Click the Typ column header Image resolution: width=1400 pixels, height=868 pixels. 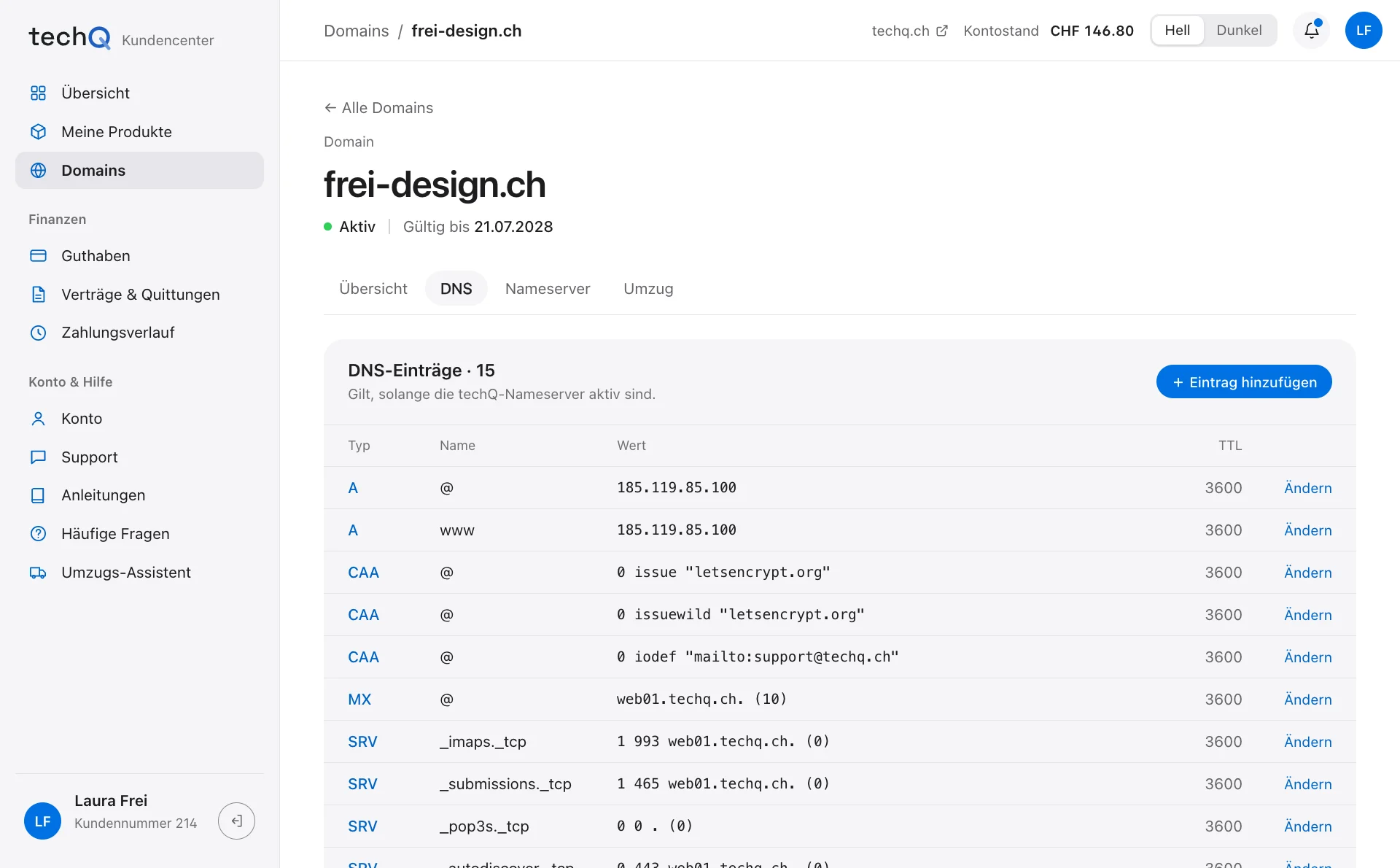coord(359,446)
